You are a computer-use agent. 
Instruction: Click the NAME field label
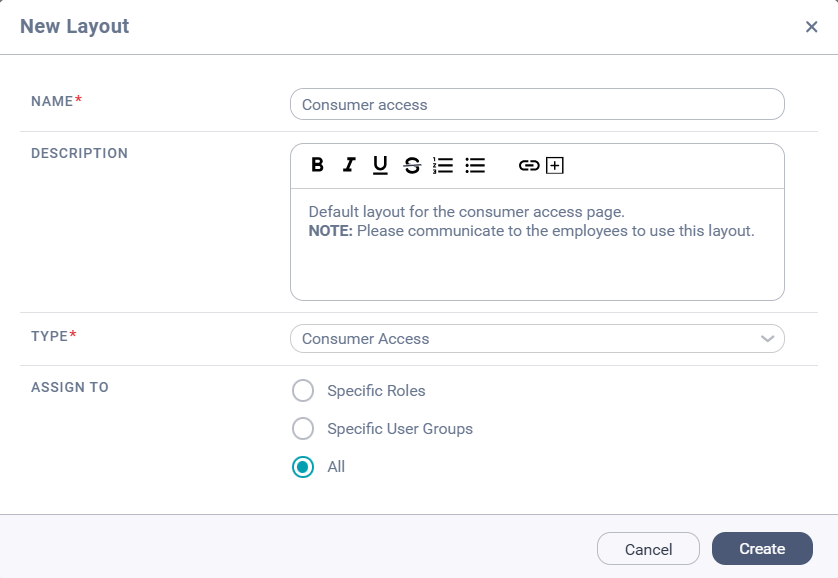52,101
